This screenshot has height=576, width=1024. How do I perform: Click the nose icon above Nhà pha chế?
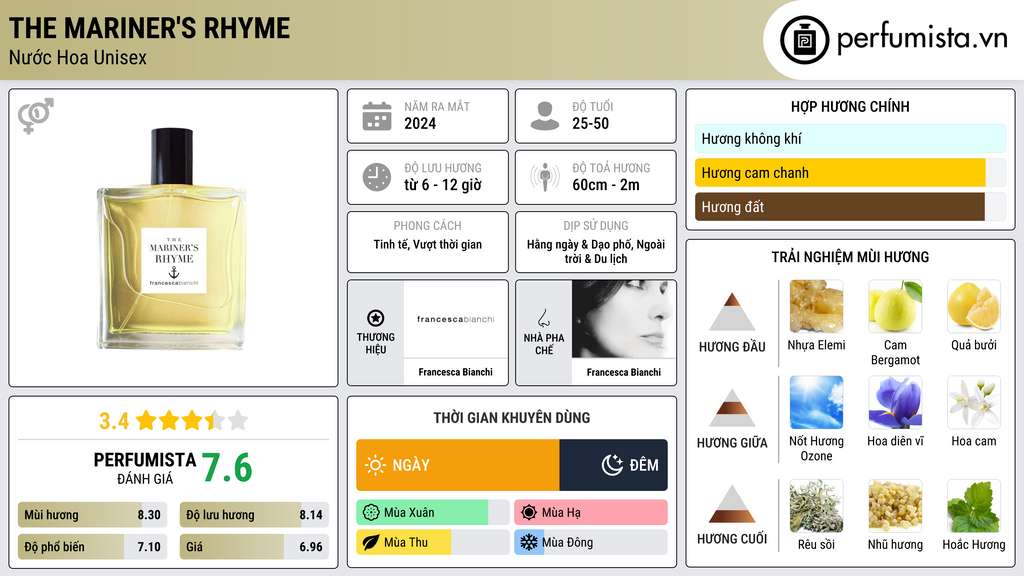543,319
